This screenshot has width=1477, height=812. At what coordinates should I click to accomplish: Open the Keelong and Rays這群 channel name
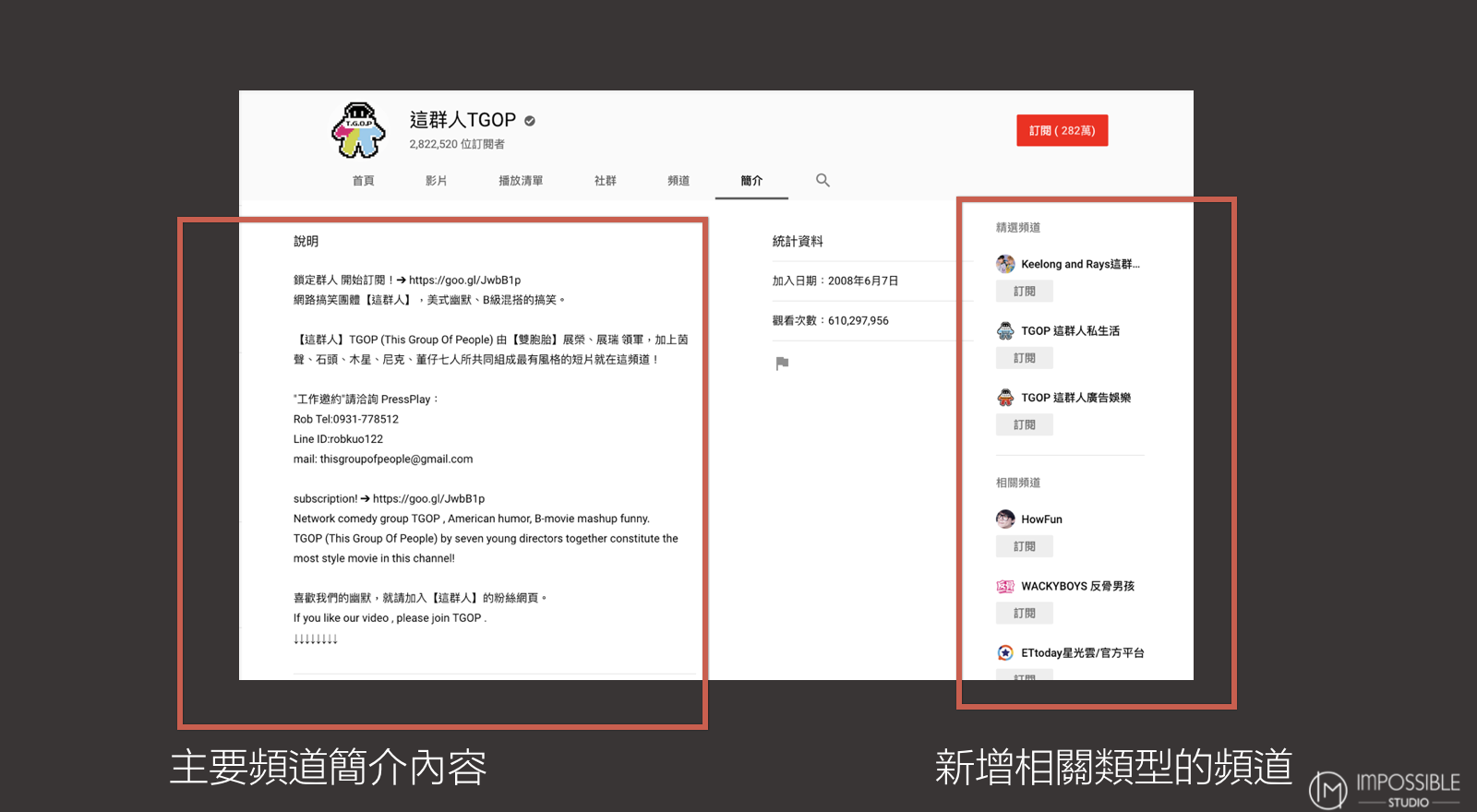coord(1080,264)
